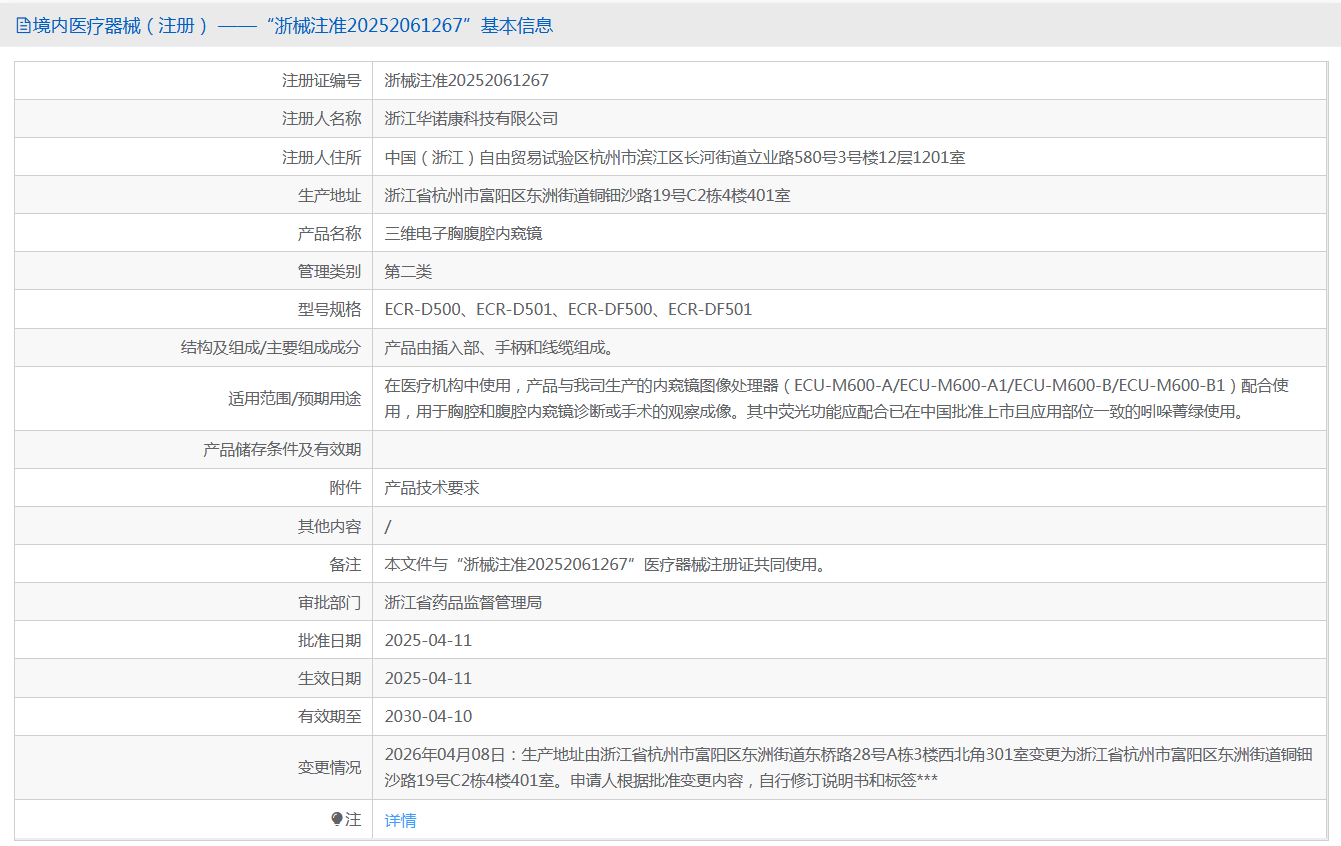Select the 管理类别 label
This screenshot has height=846, width=1341.
pyautogui.click(x=329, y=271)
